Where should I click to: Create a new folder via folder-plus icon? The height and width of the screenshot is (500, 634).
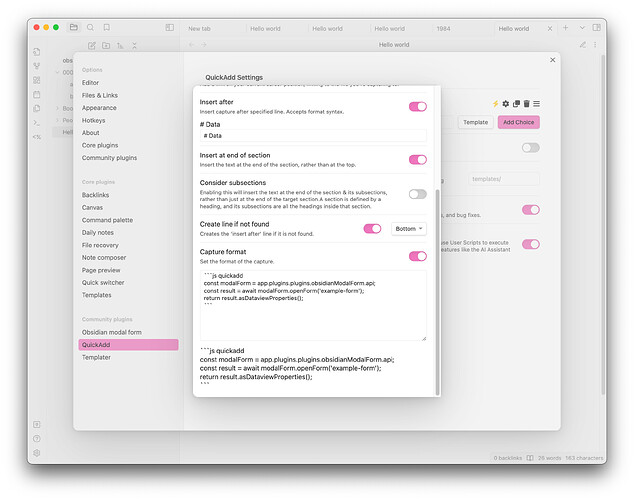(106, 46)
